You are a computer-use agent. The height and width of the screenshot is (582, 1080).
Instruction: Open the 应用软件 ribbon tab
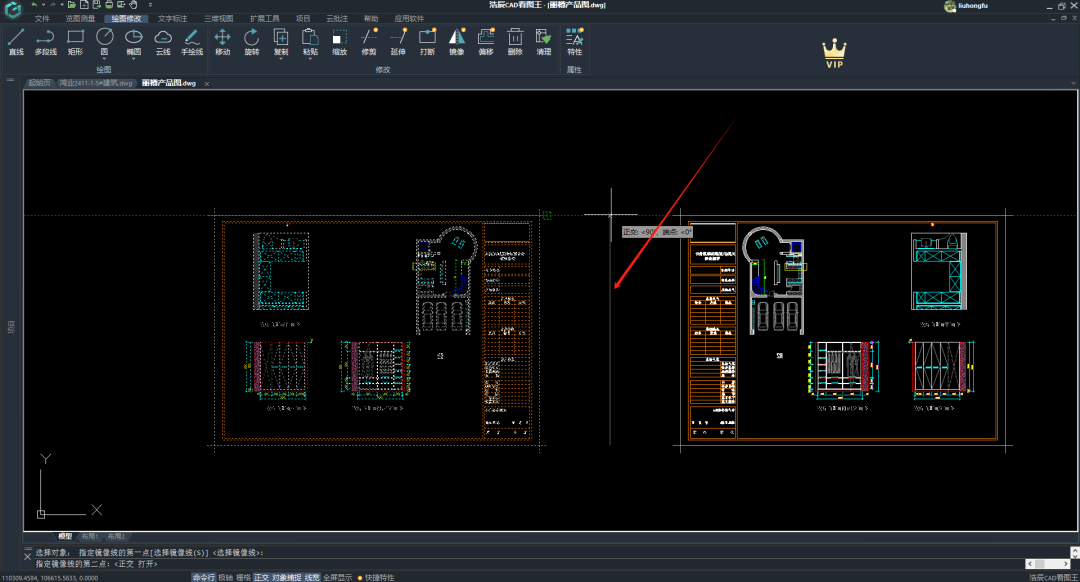(409, 19)
